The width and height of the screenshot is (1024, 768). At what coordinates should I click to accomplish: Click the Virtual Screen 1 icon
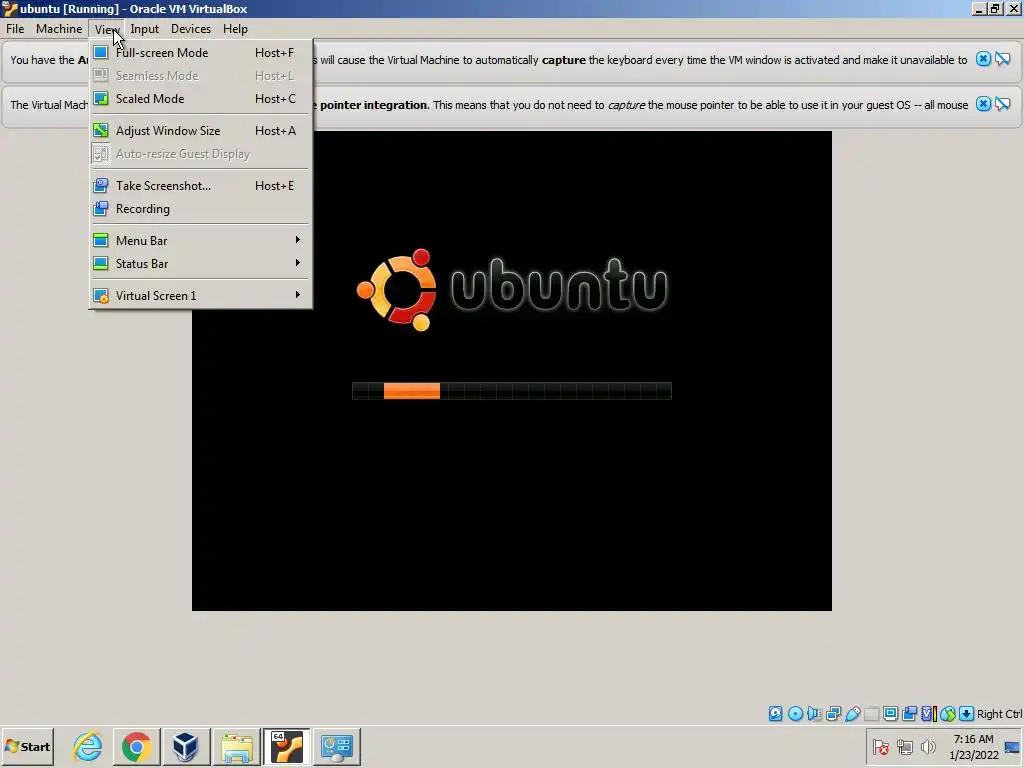(x=101, y=296)
